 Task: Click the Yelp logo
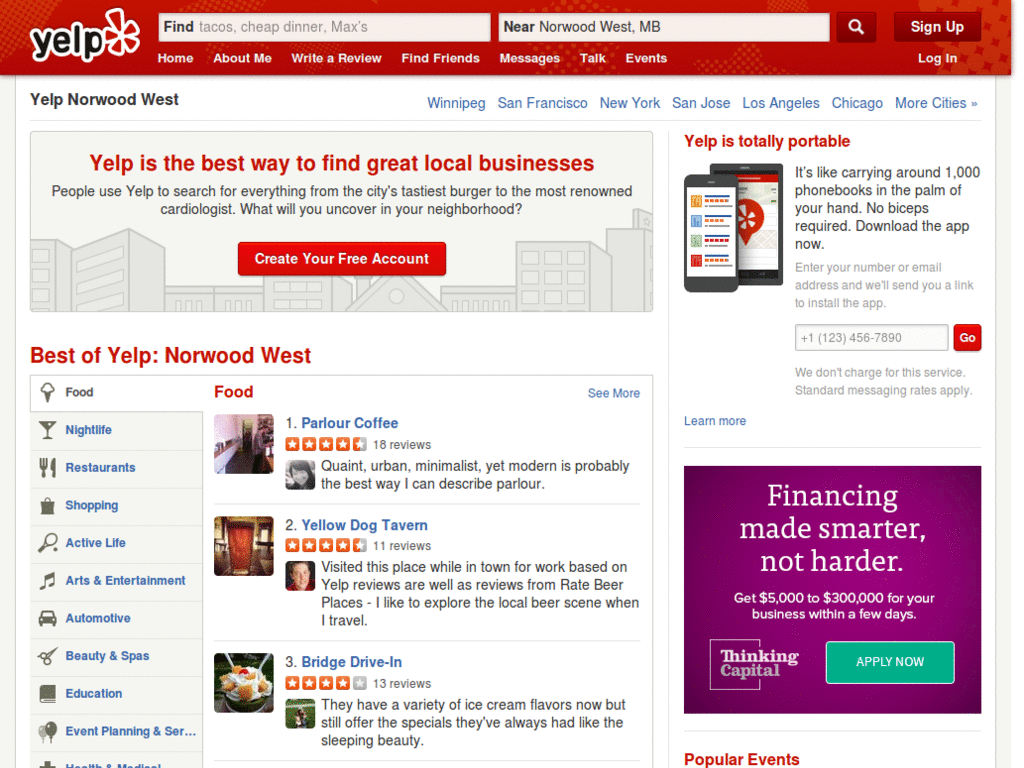point(85,35)
